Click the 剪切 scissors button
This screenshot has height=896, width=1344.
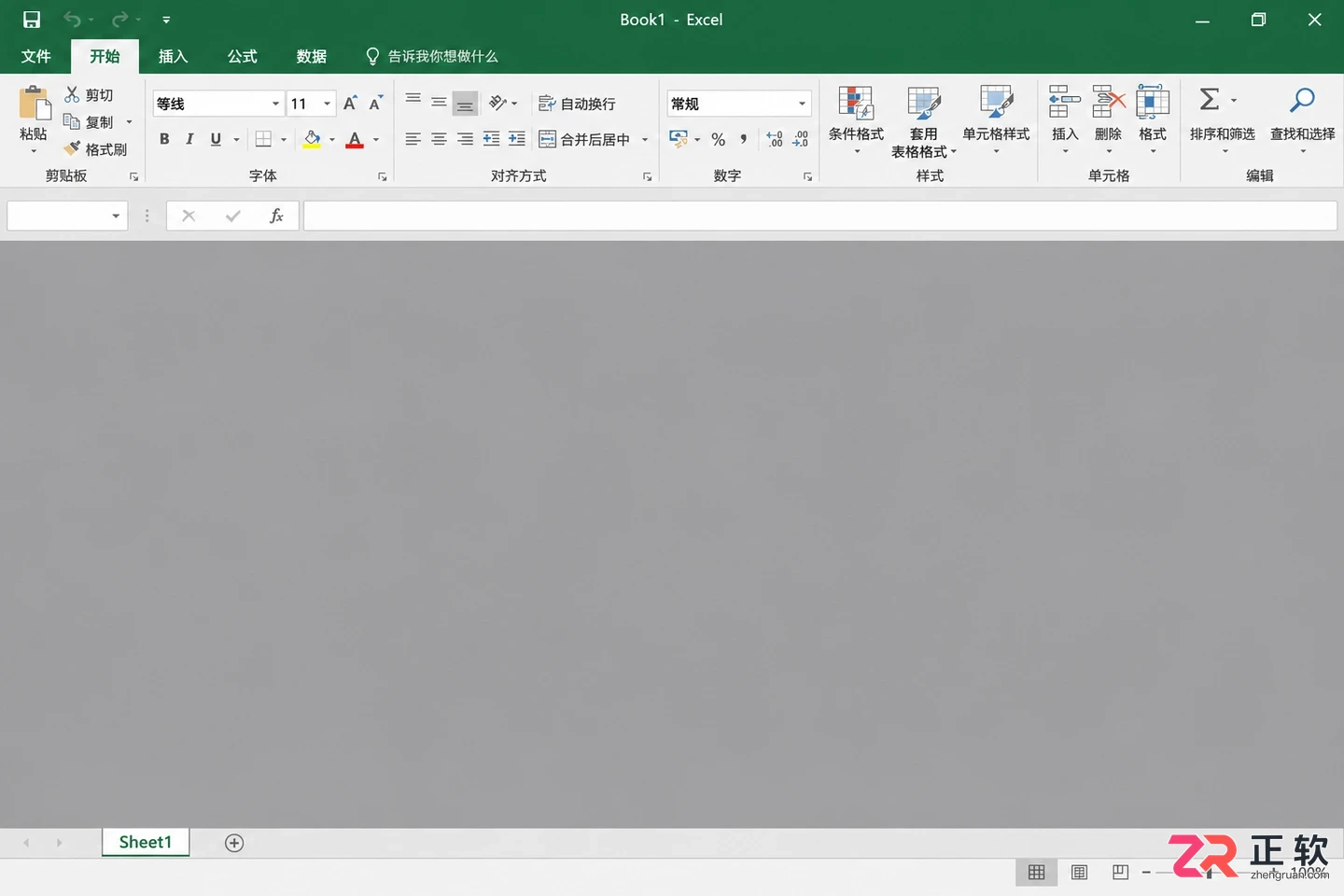[89, 94]
